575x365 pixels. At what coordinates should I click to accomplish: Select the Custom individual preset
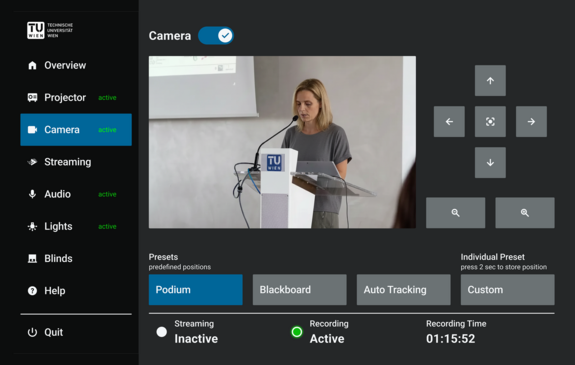pyautogui.click(x=508, y=290)
